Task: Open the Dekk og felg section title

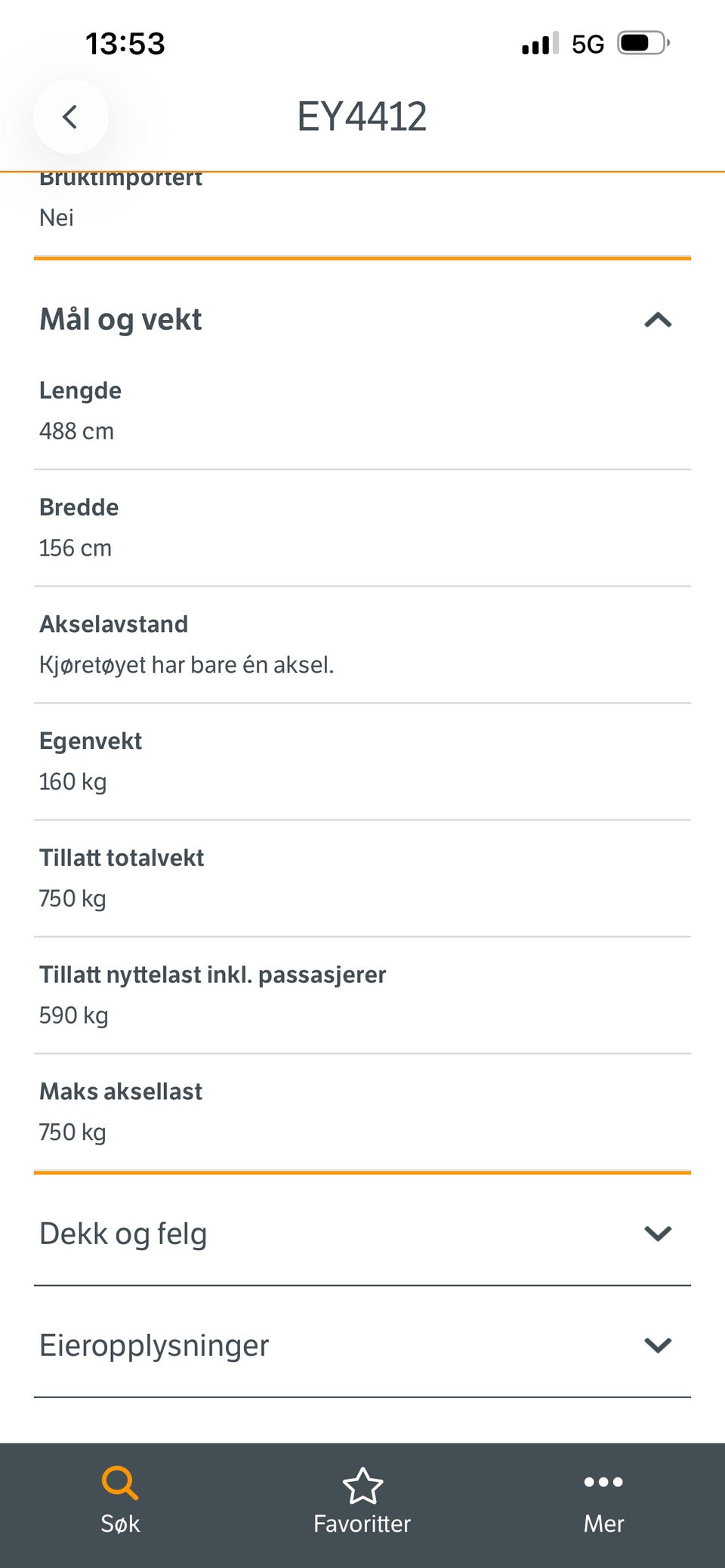Action: 123,1234
